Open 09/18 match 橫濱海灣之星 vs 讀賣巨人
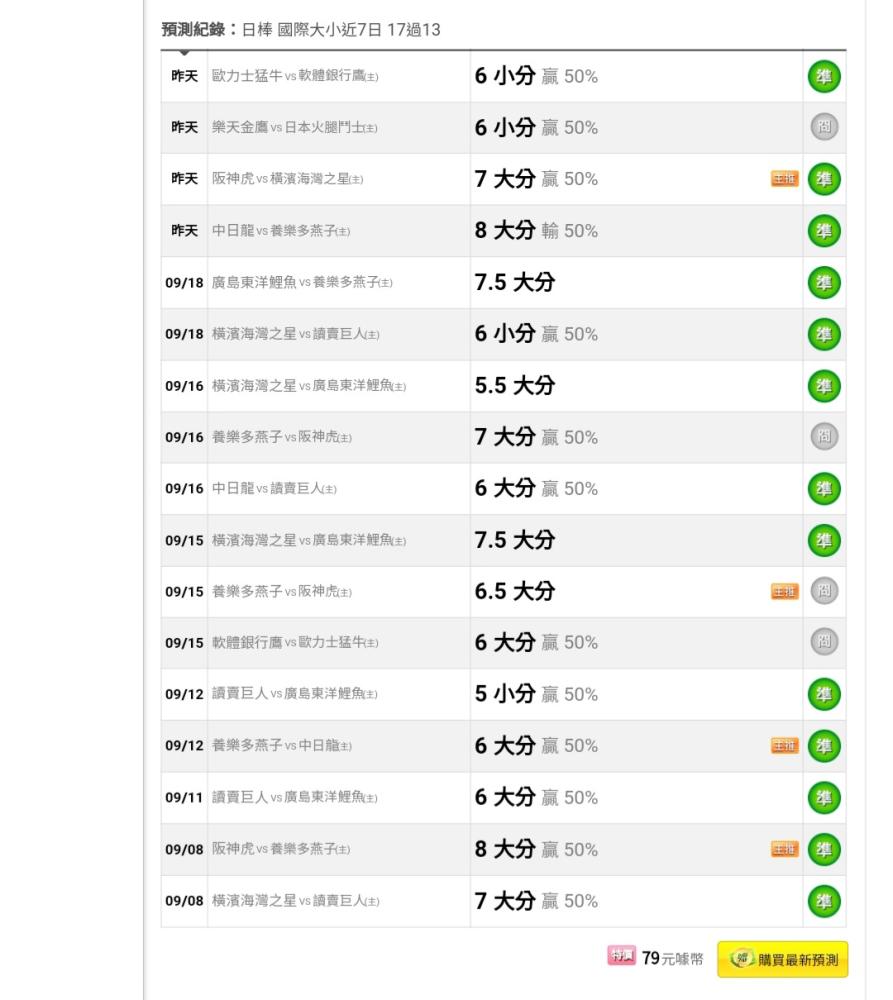 click(x=295, y=334)
